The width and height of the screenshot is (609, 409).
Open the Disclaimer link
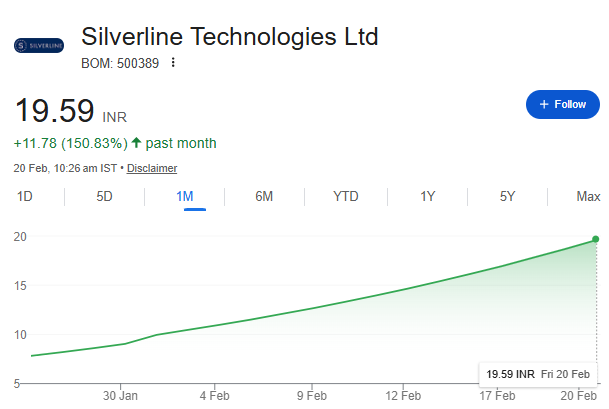tap(152, 168)
